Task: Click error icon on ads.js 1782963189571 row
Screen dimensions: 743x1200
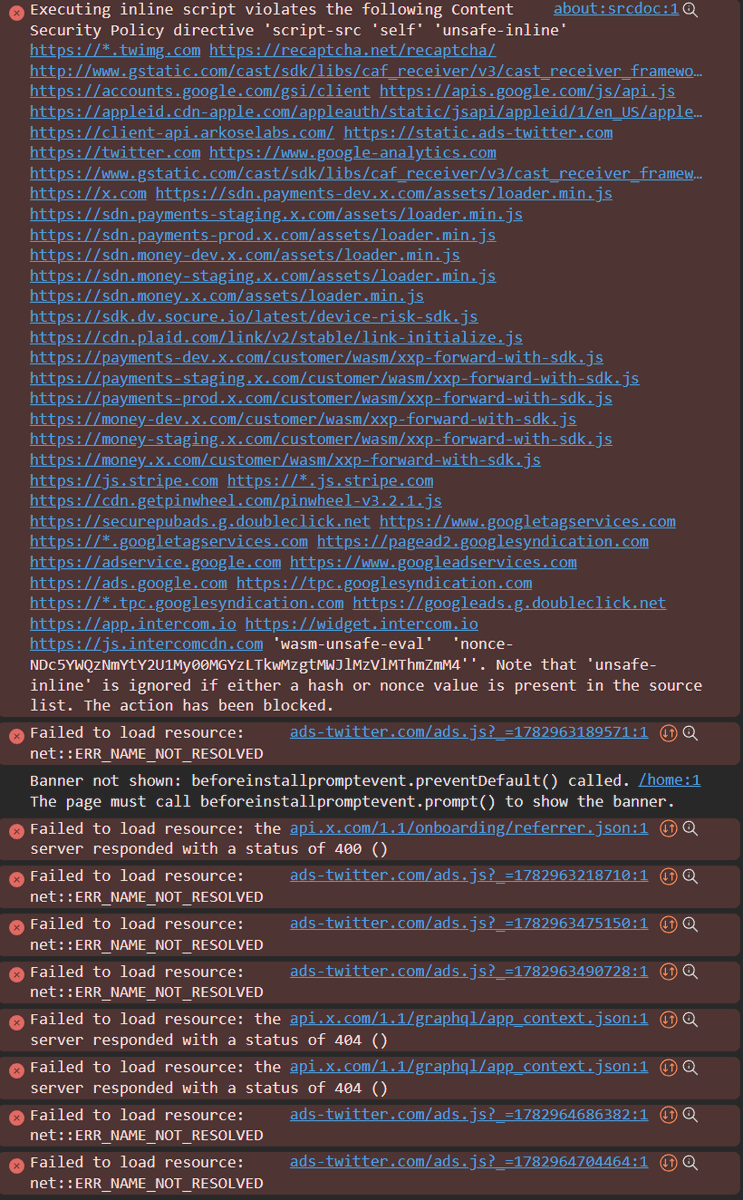Action: (16, 736)
